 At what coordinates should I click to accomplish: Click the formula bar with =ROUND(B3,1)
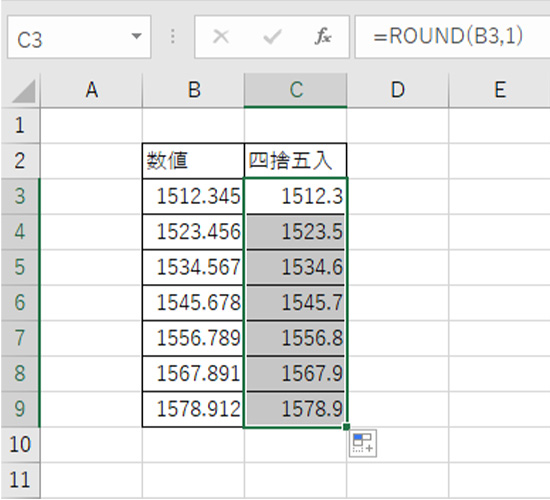[x=452, y=37]
